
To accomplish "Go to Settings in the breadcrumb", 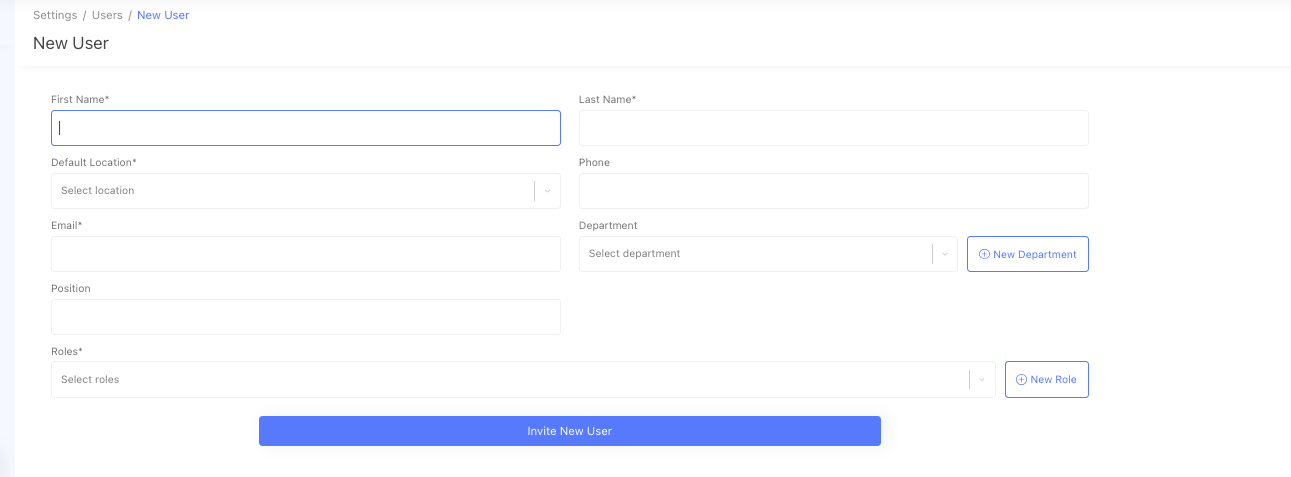I will tap(55, 15).
